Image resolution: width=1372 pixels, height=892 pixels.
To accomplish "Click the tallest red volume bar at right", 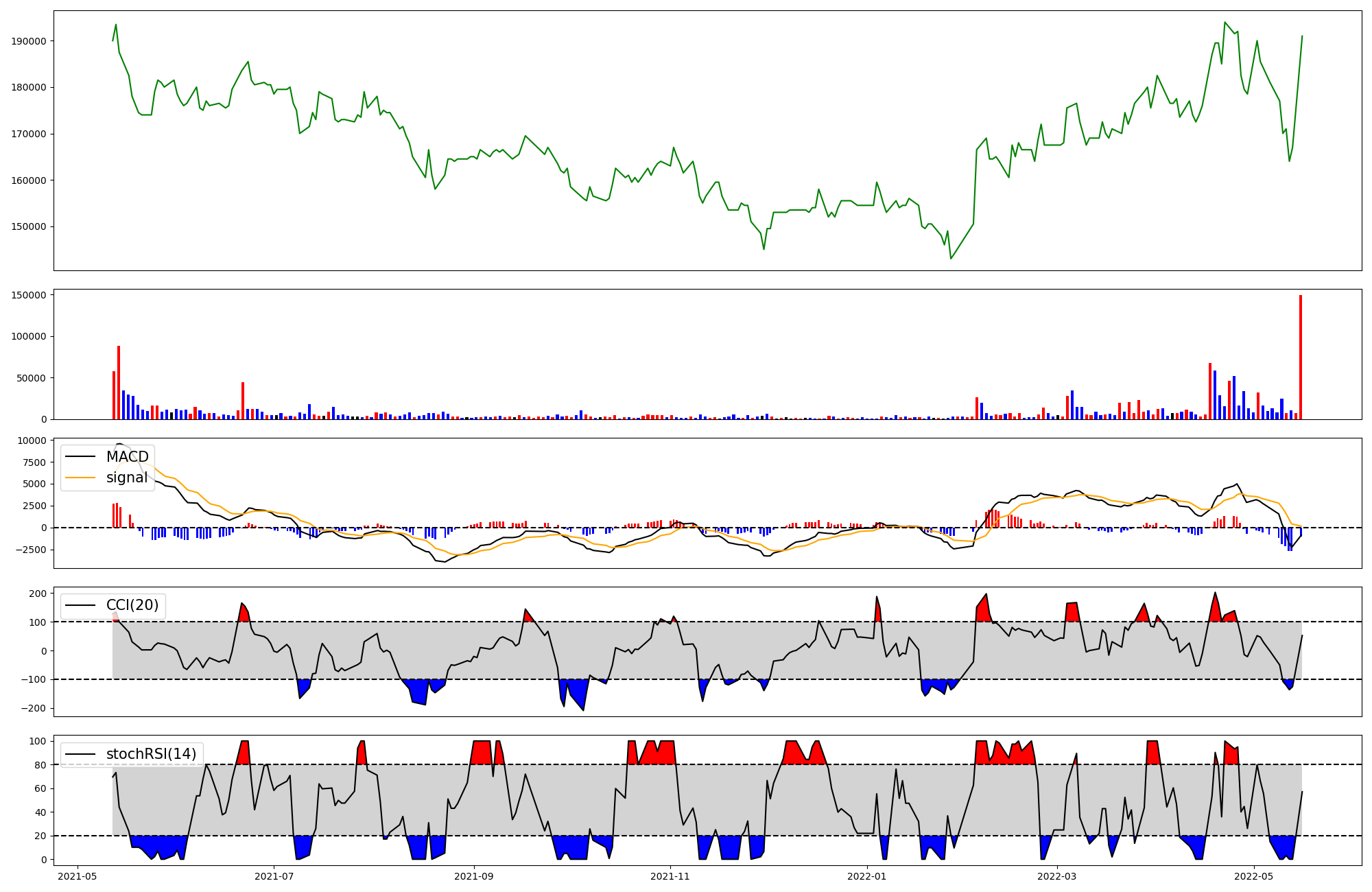I will 1301,357.
